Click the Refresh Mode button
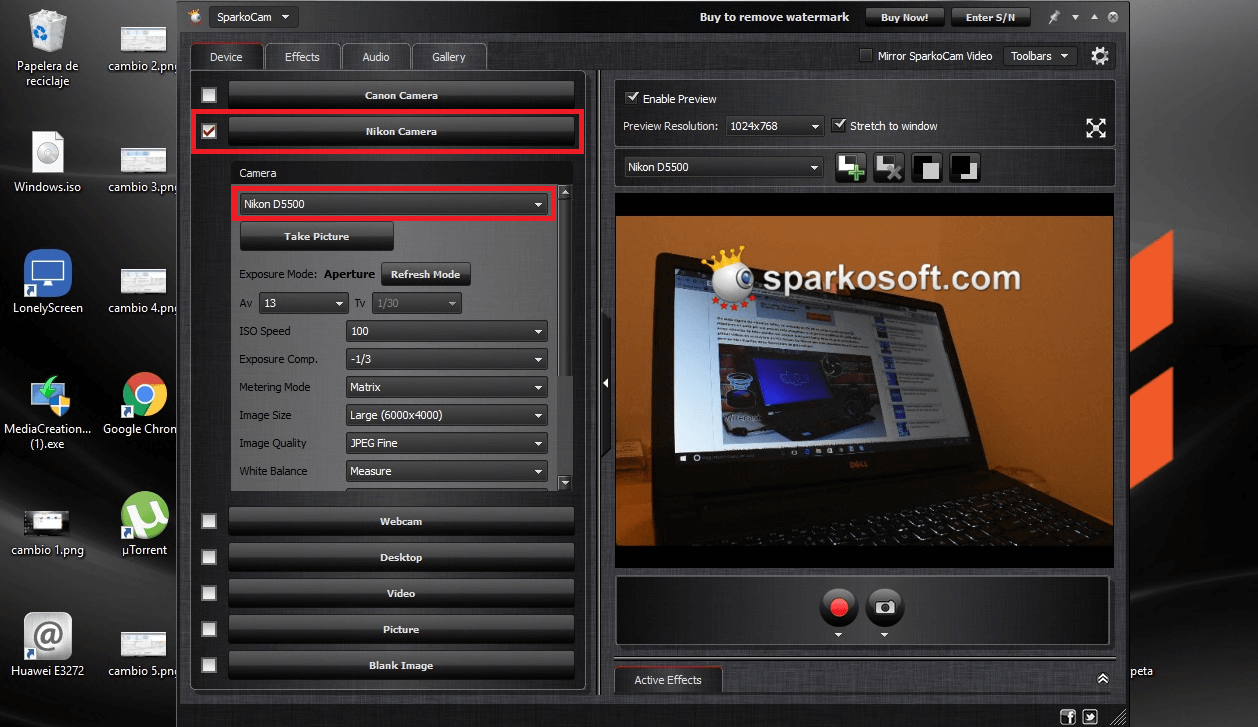The height and width of the screenshot is (727, 1258). tap(425, 274)
